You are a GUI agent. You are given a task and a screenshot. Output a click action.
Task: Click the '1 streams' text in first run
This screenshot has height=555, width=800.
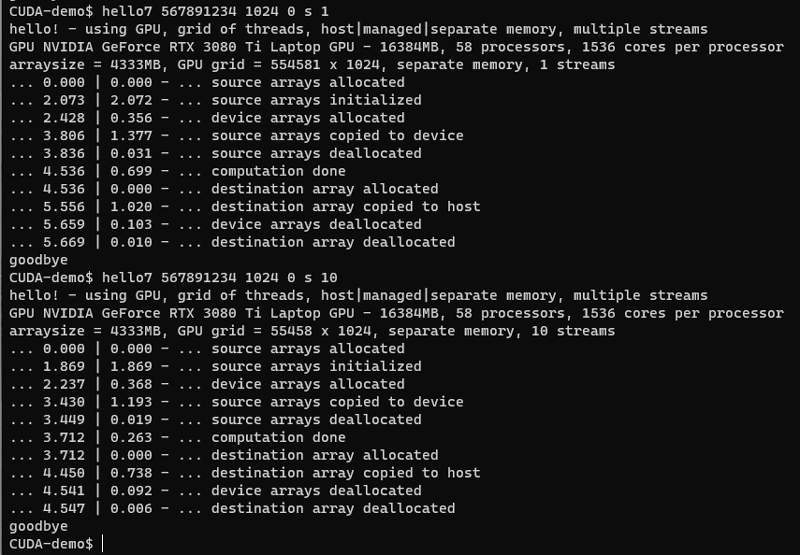click(x=577, y=65)
